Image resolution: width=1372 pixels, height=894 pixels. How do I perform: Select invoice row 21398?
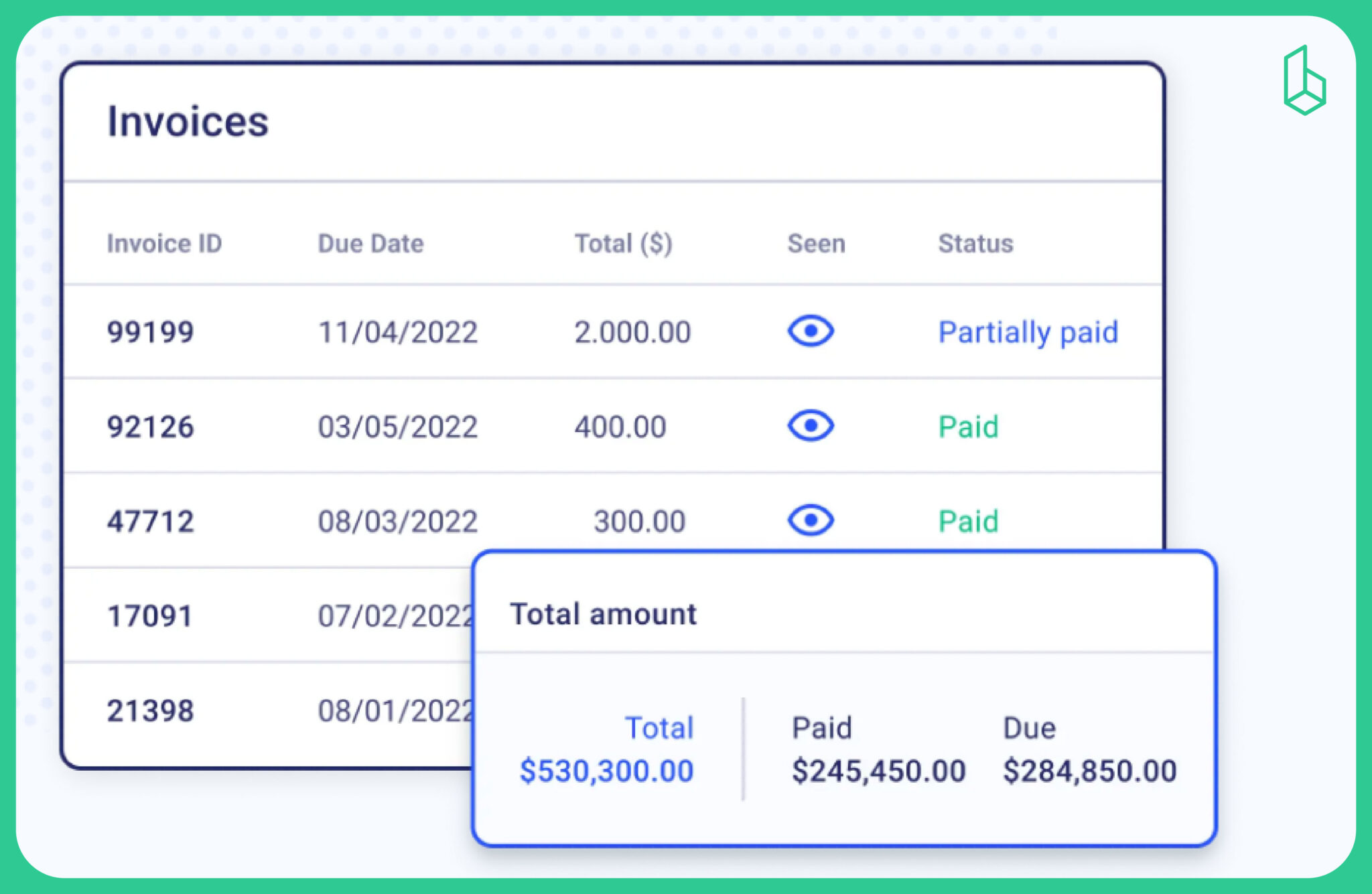pos(150,711)
